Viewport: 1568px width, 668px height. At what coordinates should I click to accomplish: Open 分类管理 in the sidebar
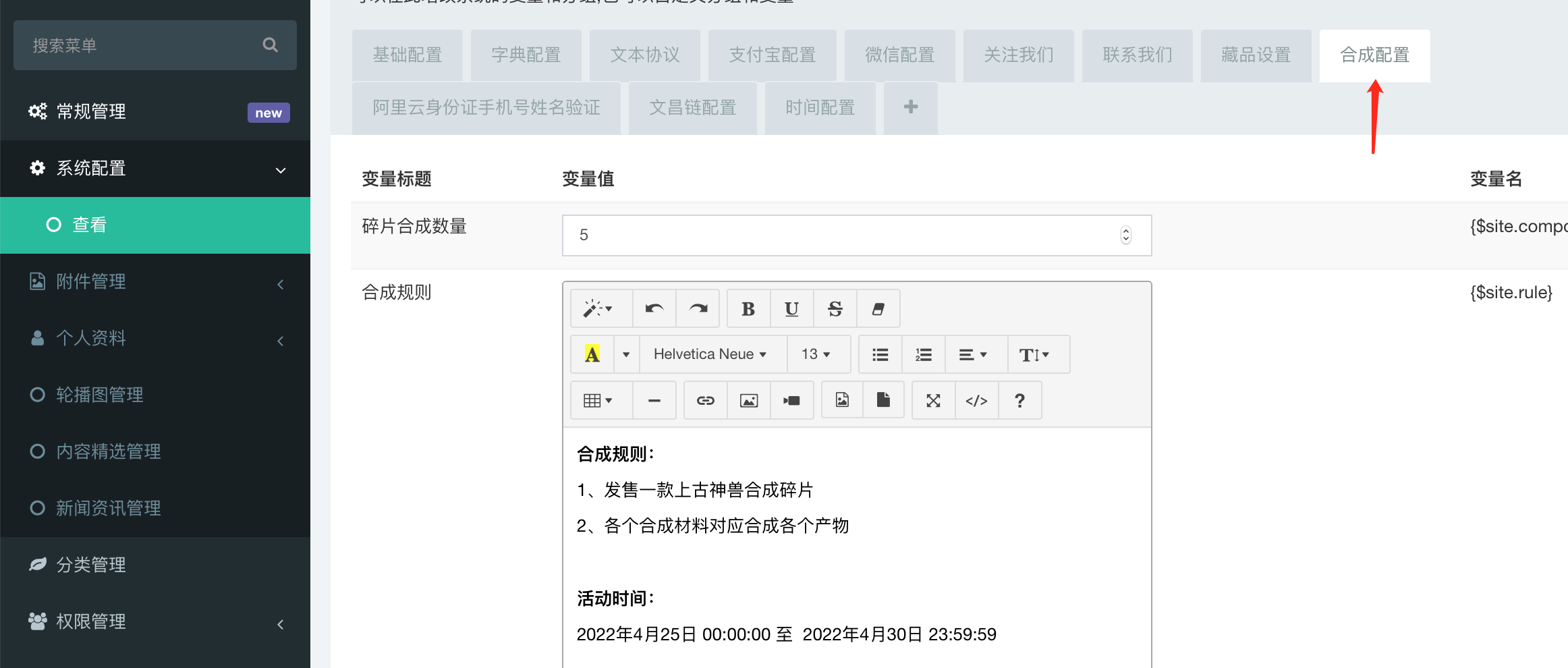[x=155, y=565]
